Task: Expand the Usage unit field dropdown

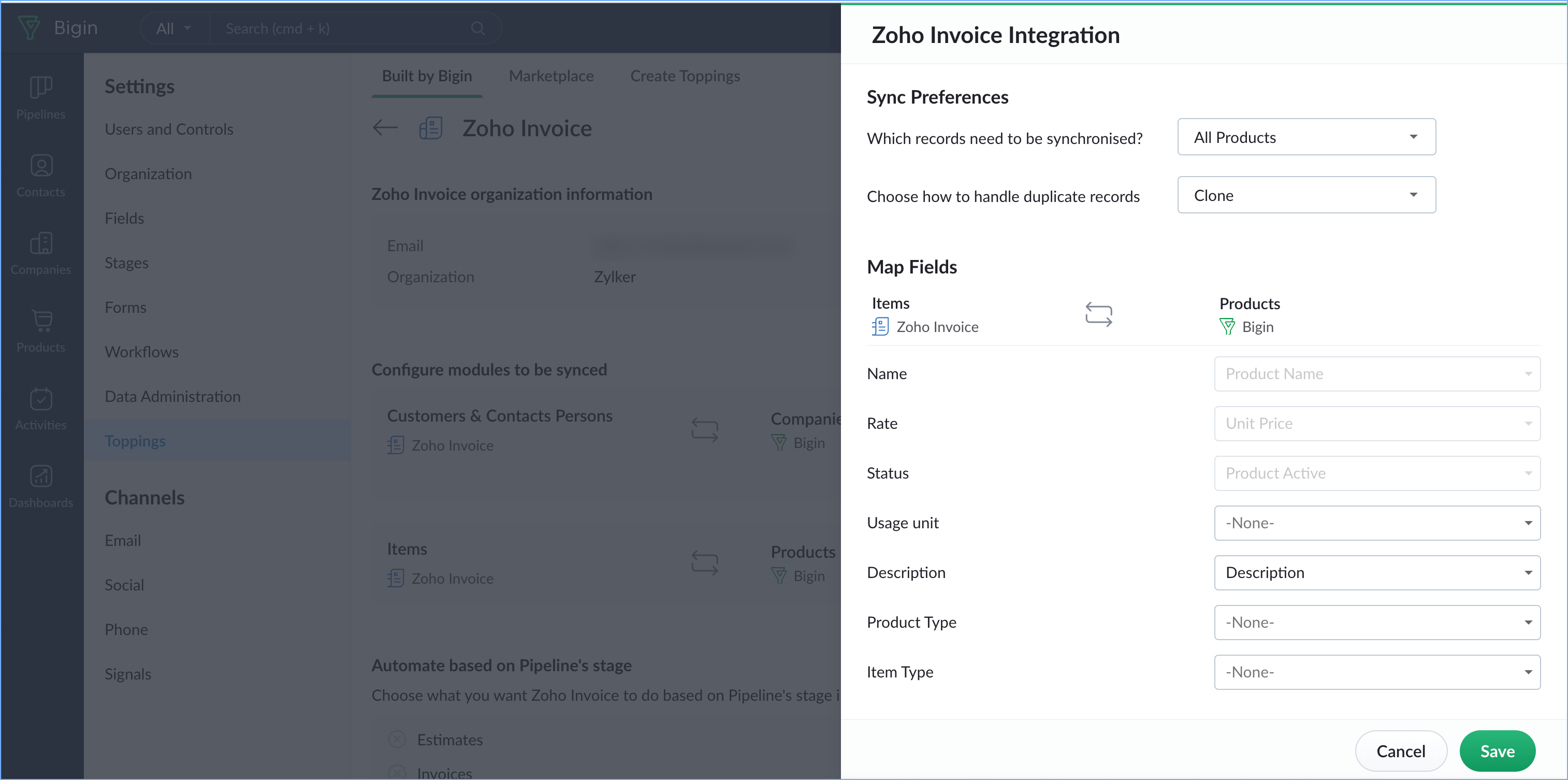Action: [x=1377, y=523]
